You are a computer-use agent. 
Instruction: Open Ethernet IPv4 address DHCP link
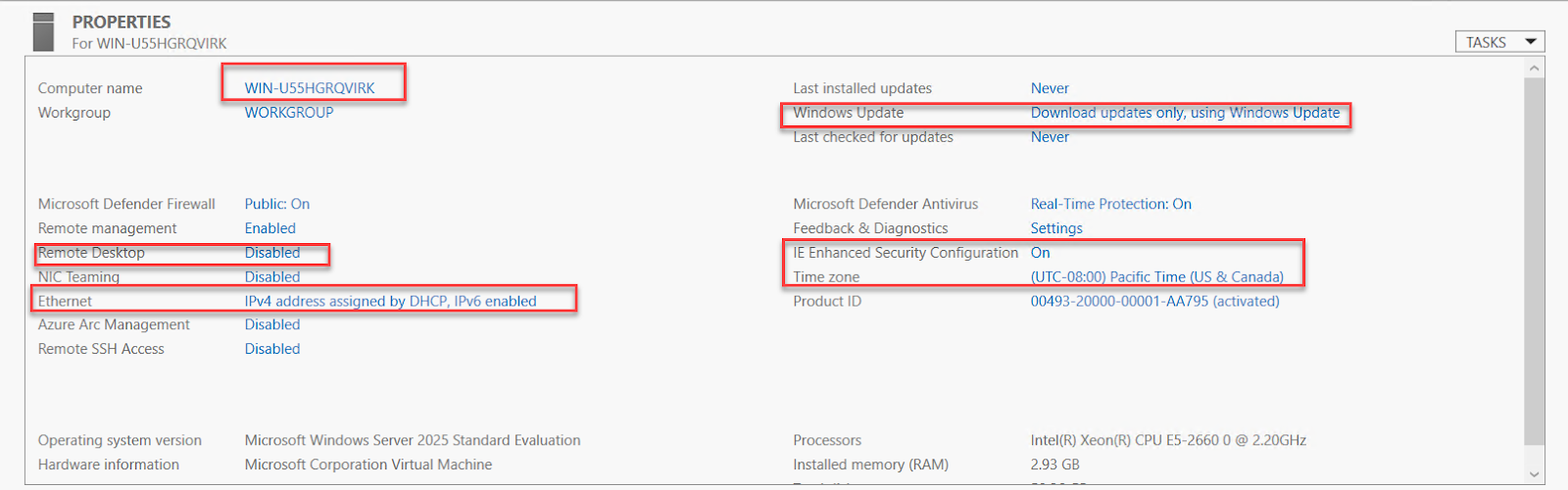click(x=391, y=301)
